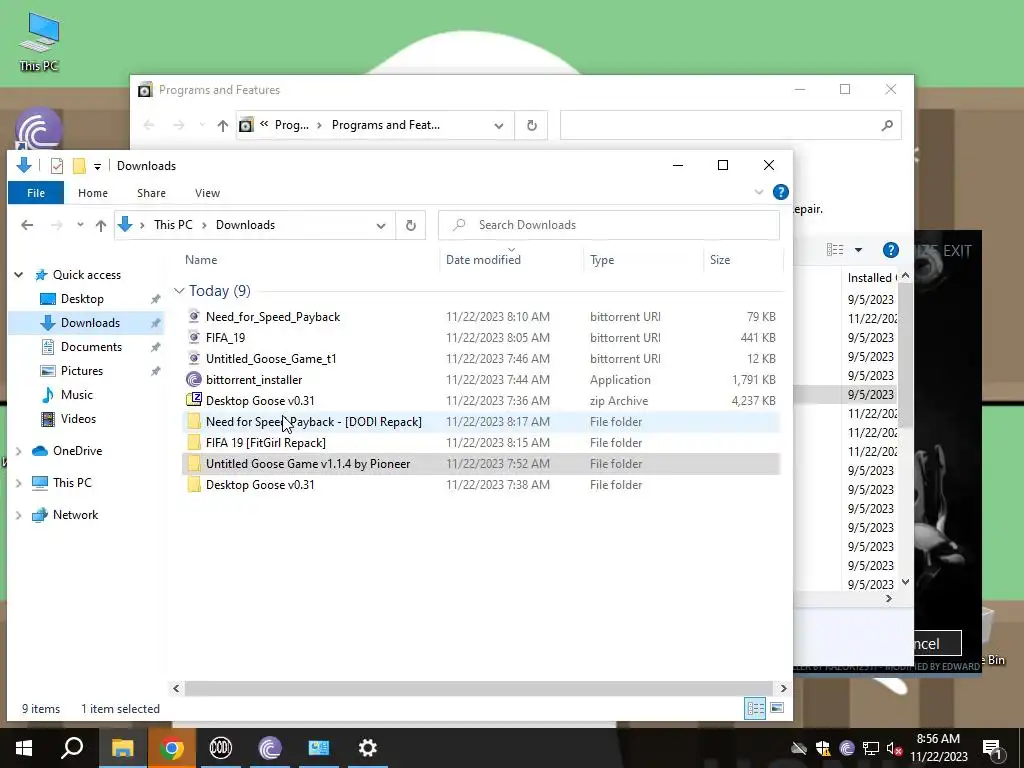Open Google Chrome from the taskbar
Image resolution: width=1024 pixels, height=768 pixels.
[171, 748]
